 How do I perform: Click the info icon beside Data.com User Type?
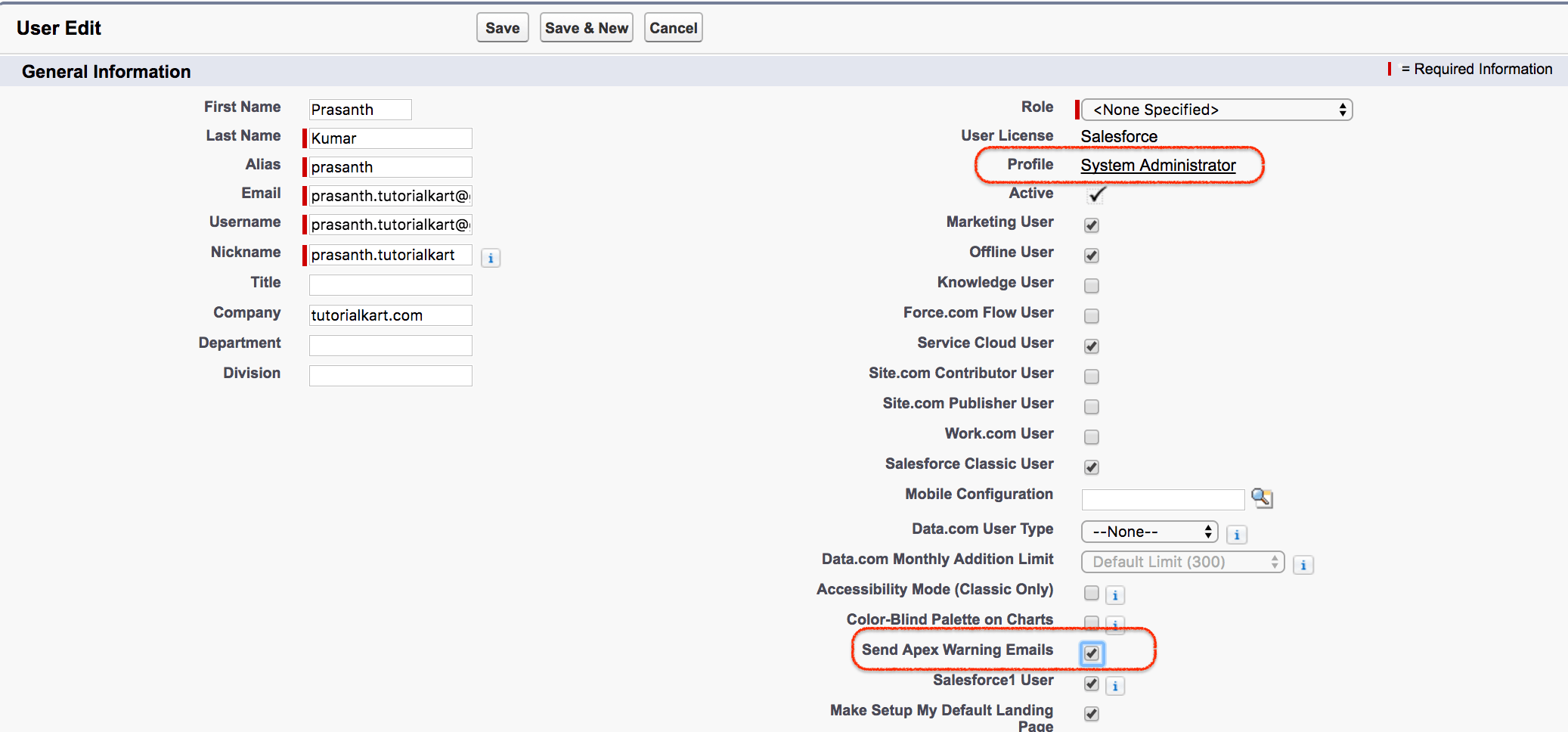click(x=1236, y=535)
